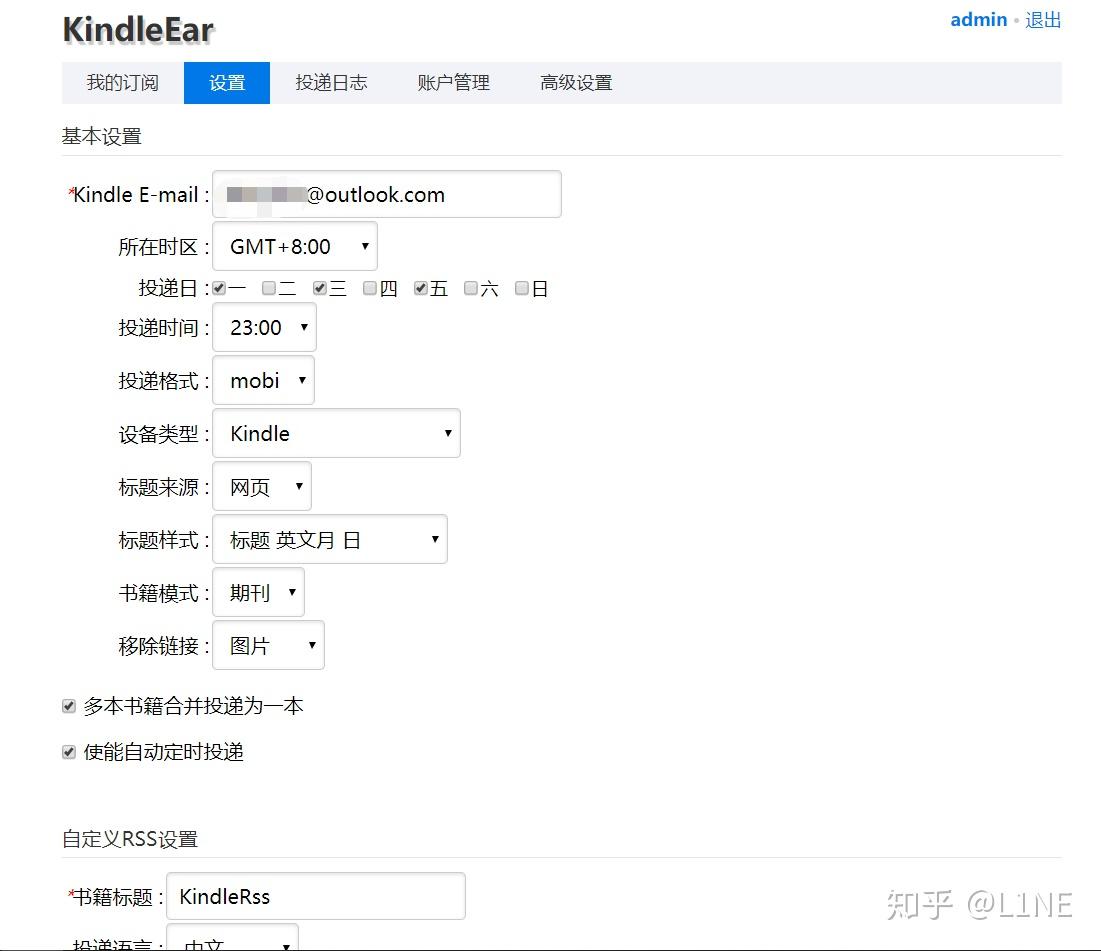Viewport: 1101px width, 951px height.
Task: Expand the 书籍模式 book mode dropdown
Action: click(x=258, y=592)
